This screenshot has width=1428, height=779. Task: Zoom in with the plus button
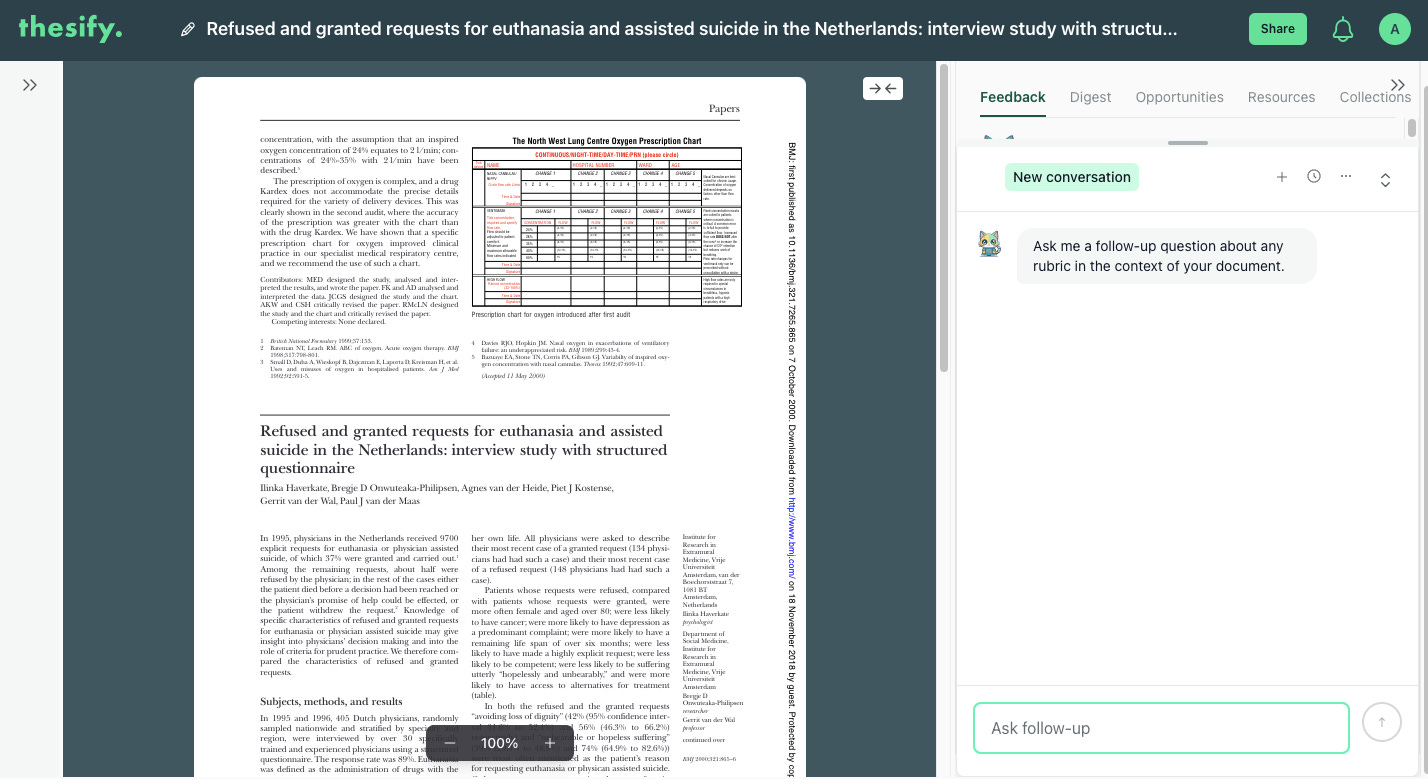click(550, 743)
